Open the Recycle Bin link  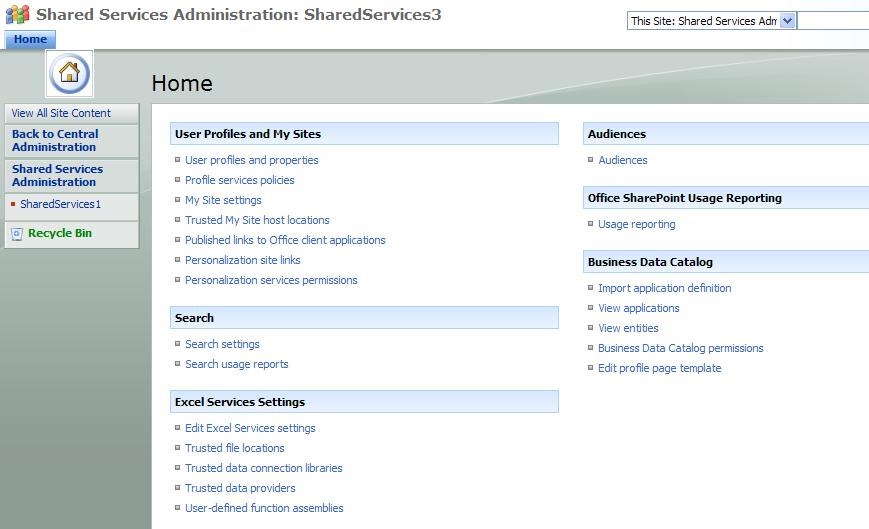60,233
